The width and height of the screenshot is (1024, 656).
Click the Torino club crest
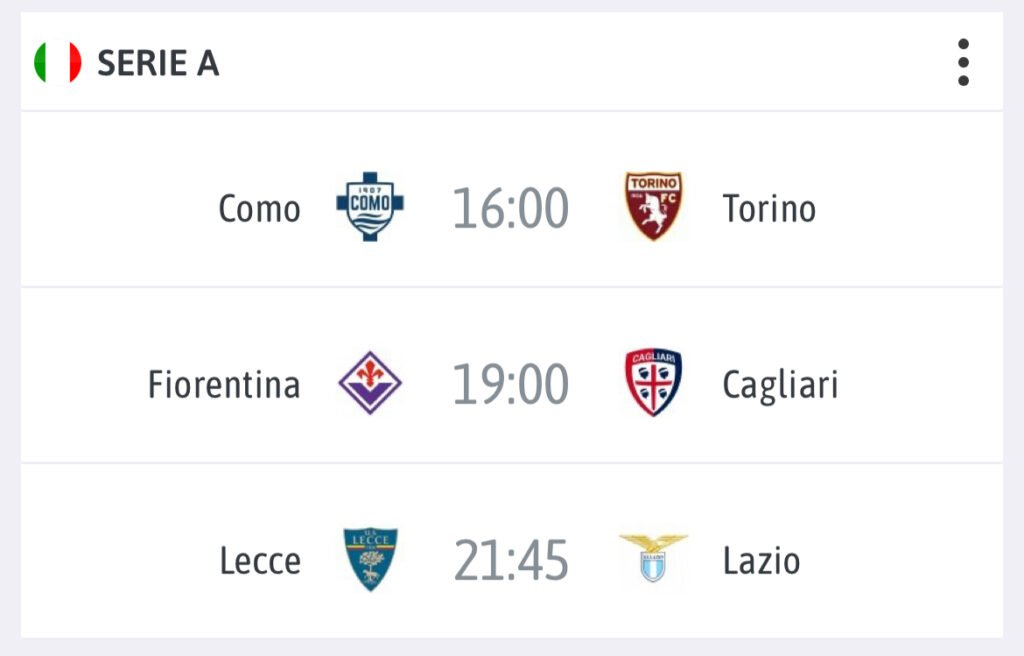tap(653, 206)
